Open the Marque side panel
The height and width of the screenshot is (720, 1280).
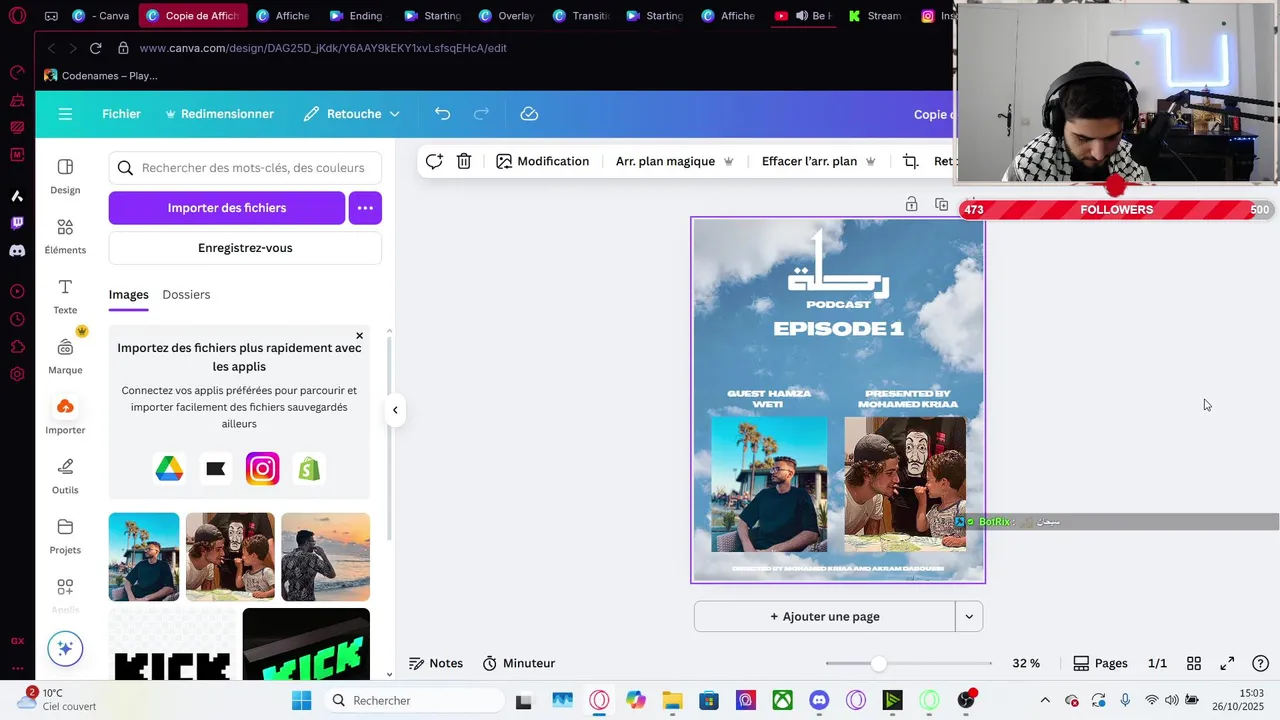65,356
